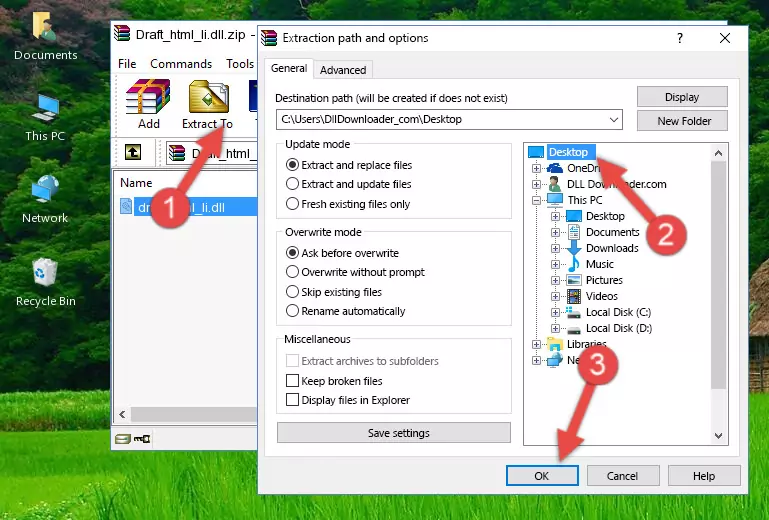Click the Name column header in WinRAR
The width and height of the screenshot is (769, 520).
(136, 183)
